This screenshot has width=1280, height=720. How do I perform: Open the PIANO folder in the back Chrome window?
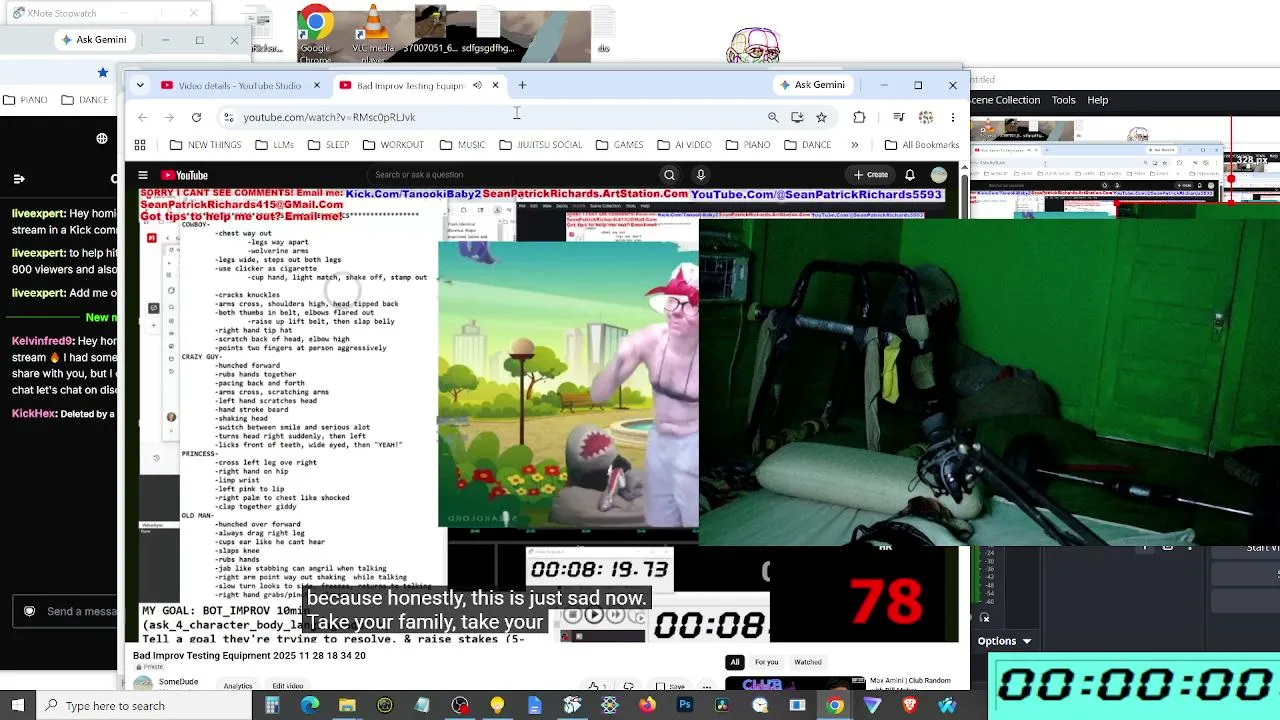click(26, 100)
